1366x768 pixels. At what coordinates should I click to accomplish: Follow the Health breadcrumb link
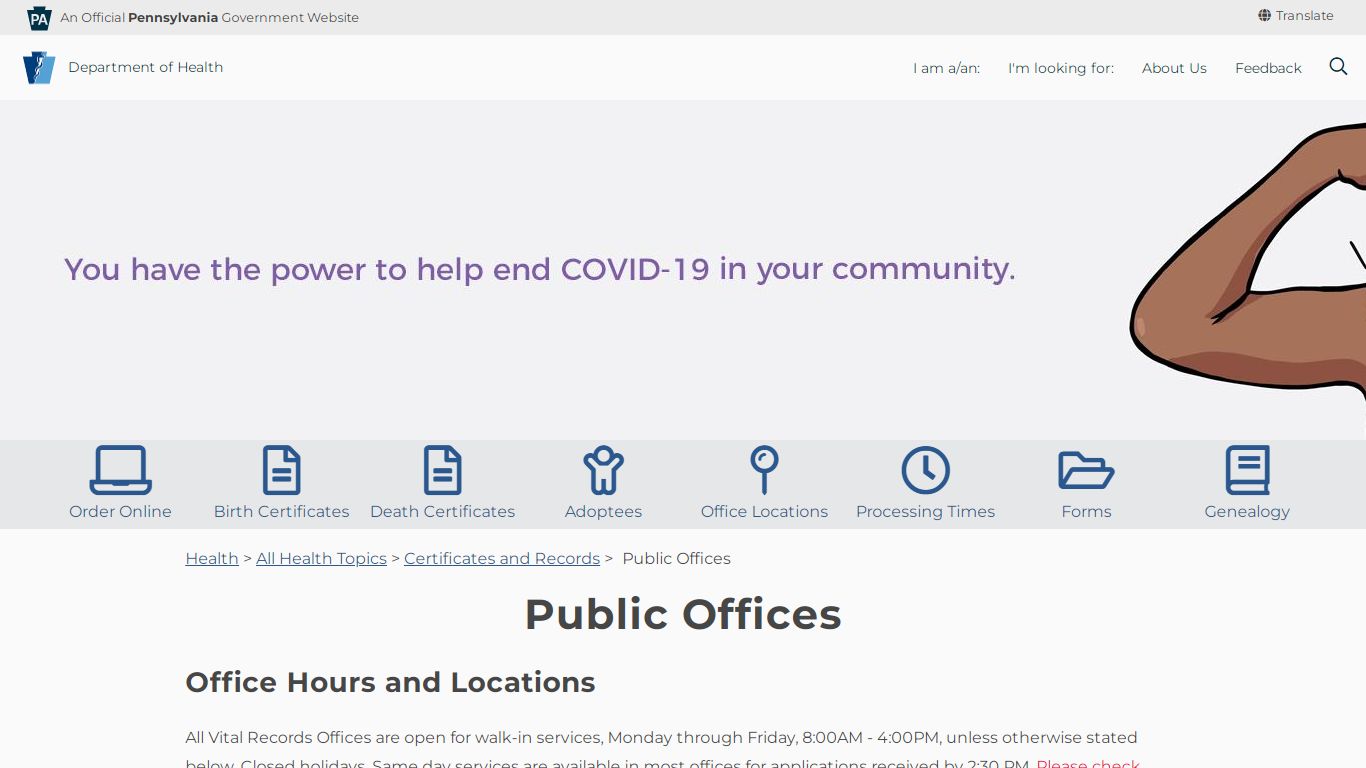point(212,558)
